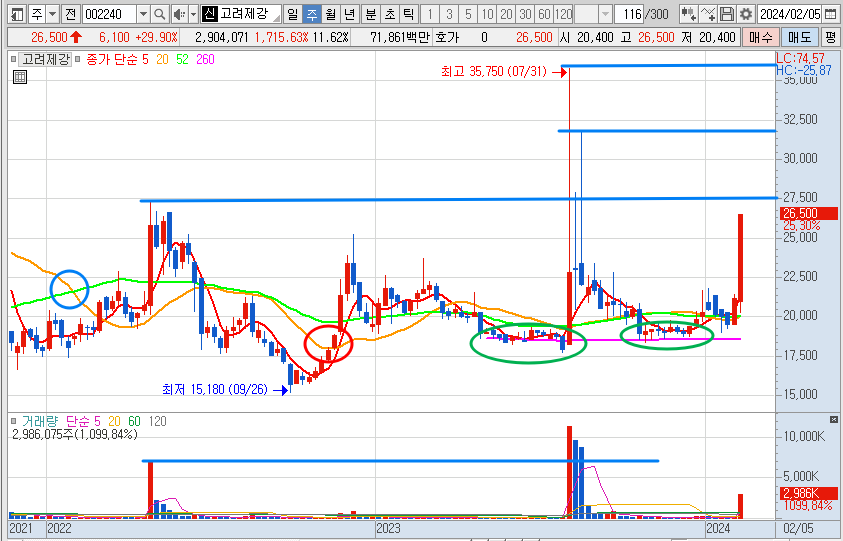Select the 월 monthly period toggle
The height and width of the screenshot is (541, 843).
[x=330, y=14]
